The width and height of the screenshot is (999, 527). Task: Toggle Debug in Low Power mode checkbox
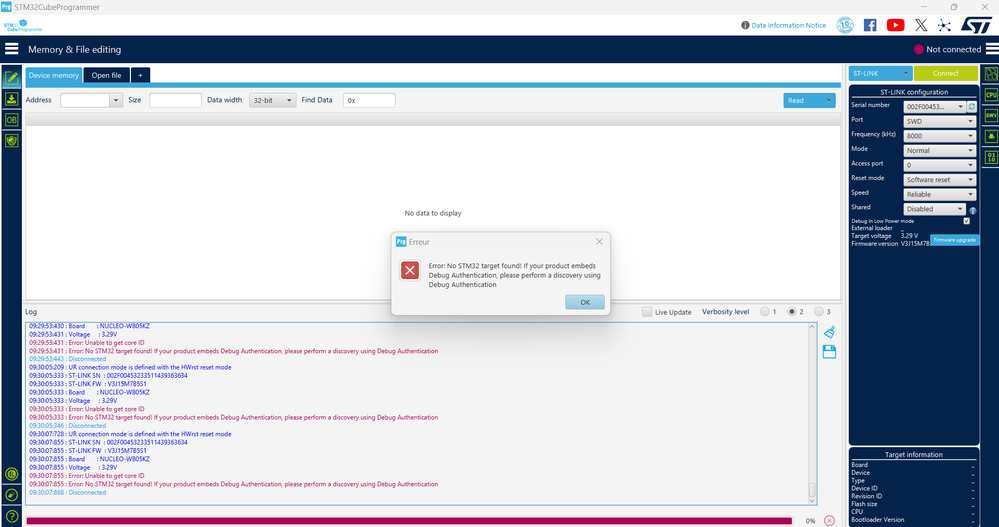[x=967, y=221]
